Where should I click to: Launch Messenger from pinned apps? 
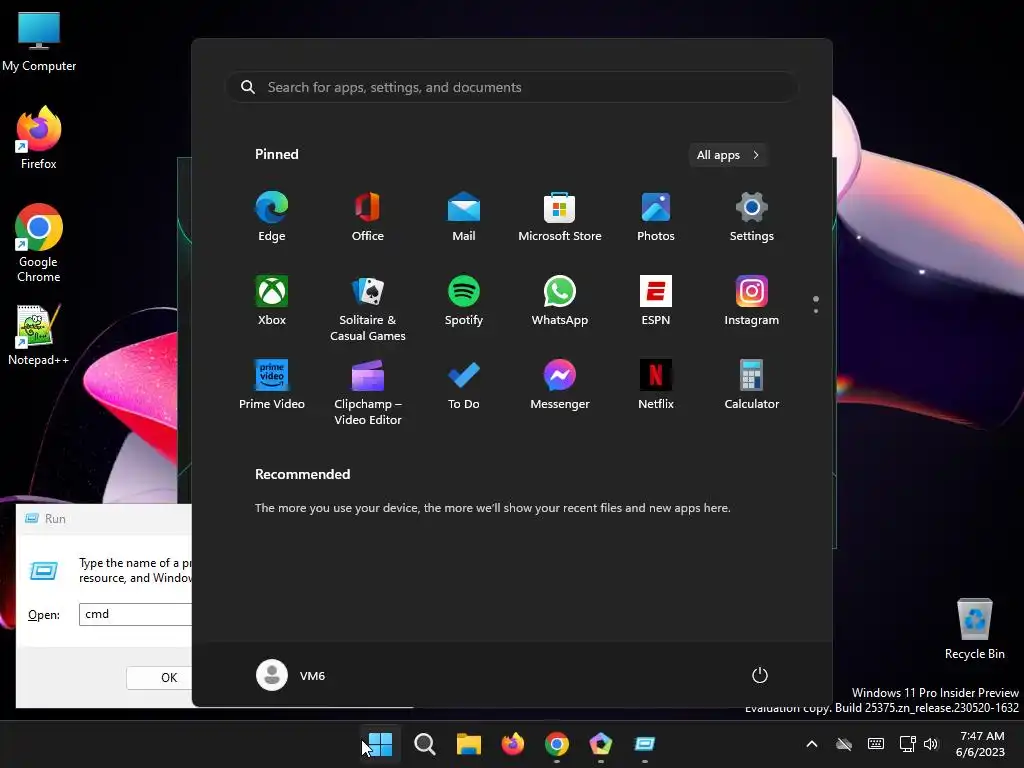pos(560,385)
